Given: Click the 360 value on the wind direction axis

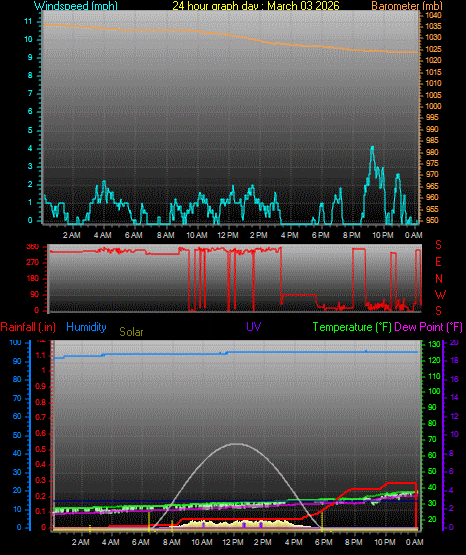Looking at the screenshot, I should [x=33, y=247].
